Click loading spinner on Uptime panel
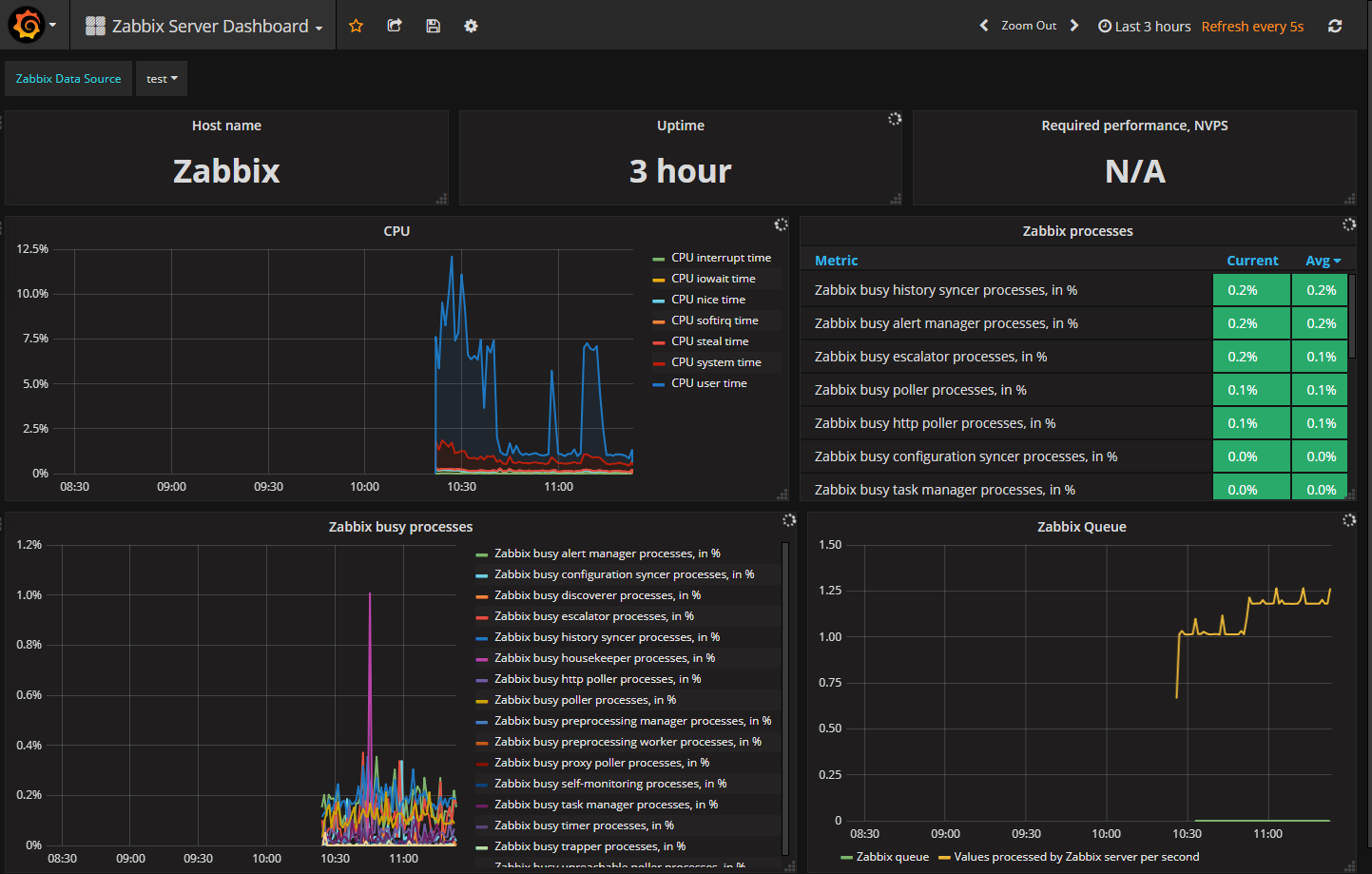The width and height of the screenshot is (1372, 874). [x=895, y=119]
